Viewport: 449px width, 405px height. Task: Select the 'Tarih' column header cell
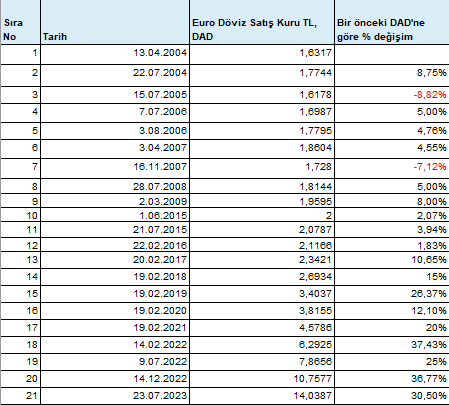coord(115,22)
